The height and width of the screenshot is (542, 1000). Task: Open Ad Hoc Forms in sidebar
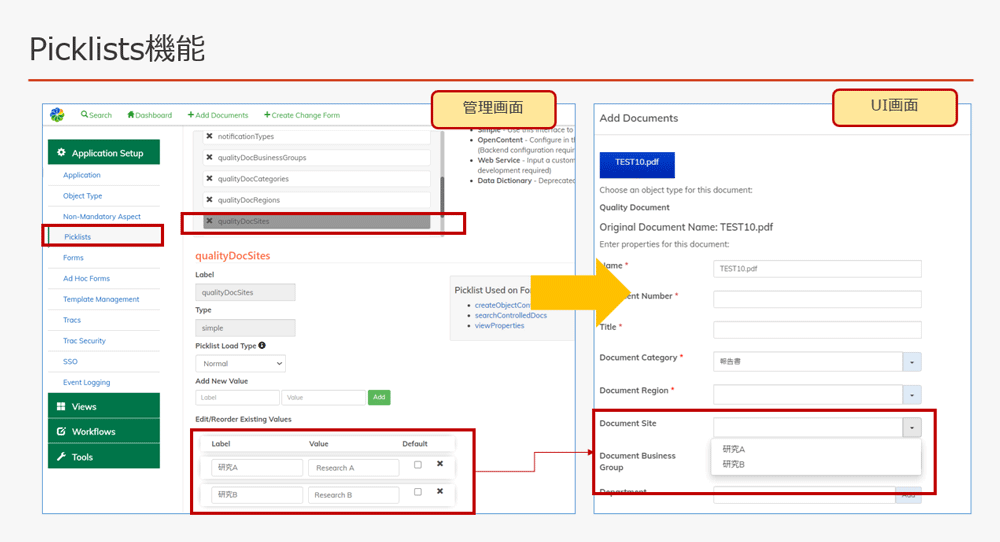pos(86,279)
